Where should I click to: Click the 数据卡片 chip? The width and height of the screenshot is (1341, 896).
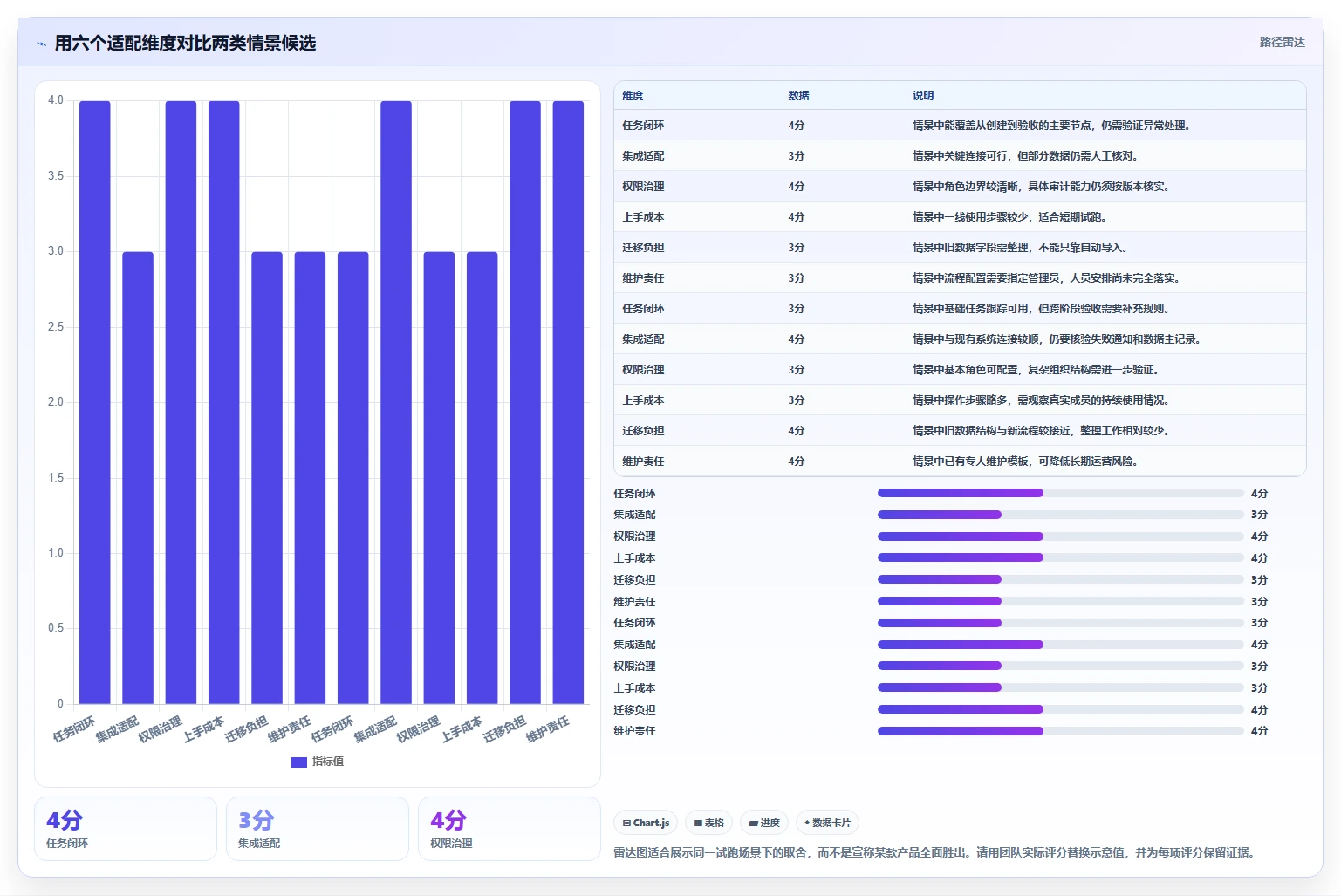pos(827,823)
